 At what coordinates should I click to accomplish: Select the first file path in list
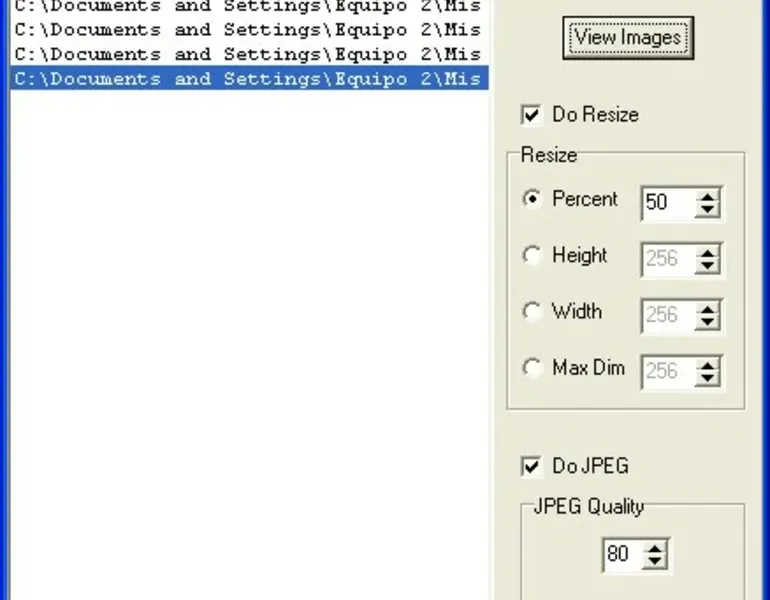[248, 6]
